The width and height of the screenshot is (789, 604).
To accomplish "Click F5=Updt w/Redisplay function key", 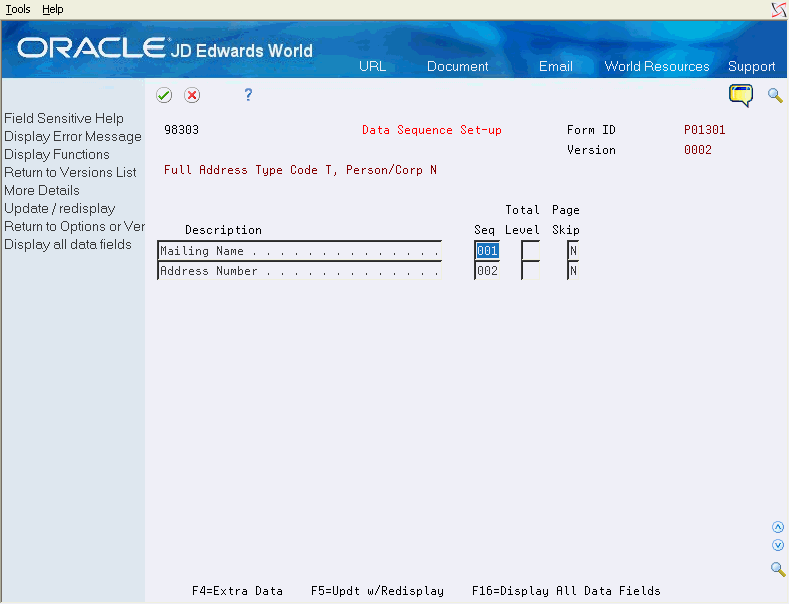I will (377, 591).
